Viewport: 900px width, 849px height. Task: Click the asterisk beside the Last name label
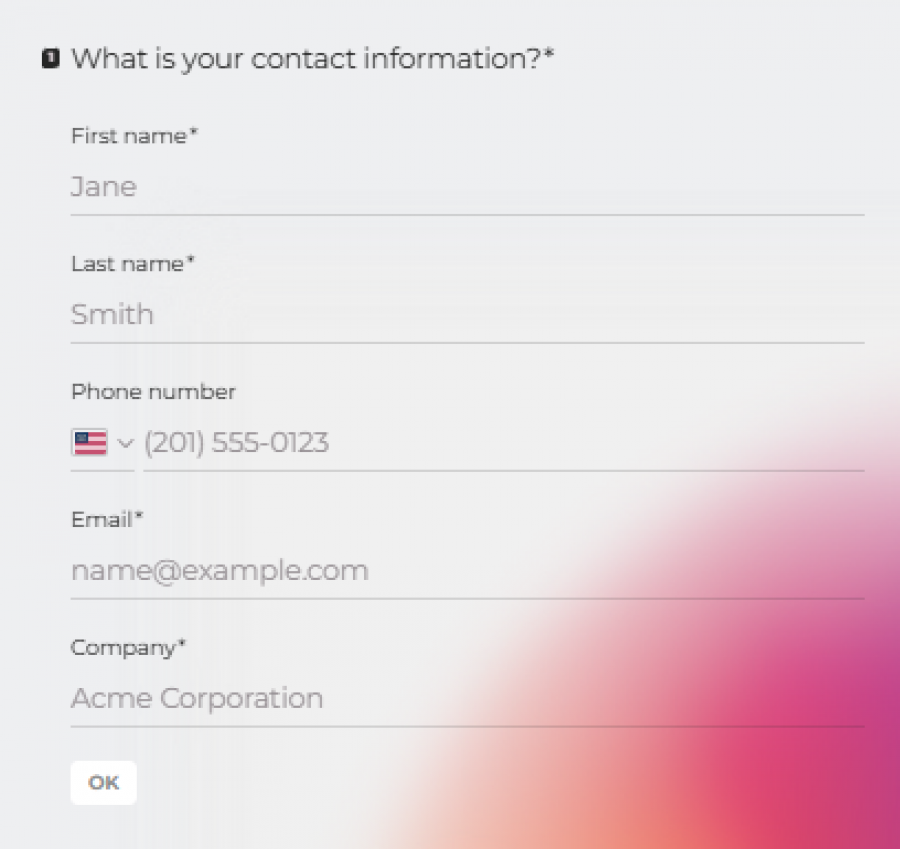[x=191, y=261]
